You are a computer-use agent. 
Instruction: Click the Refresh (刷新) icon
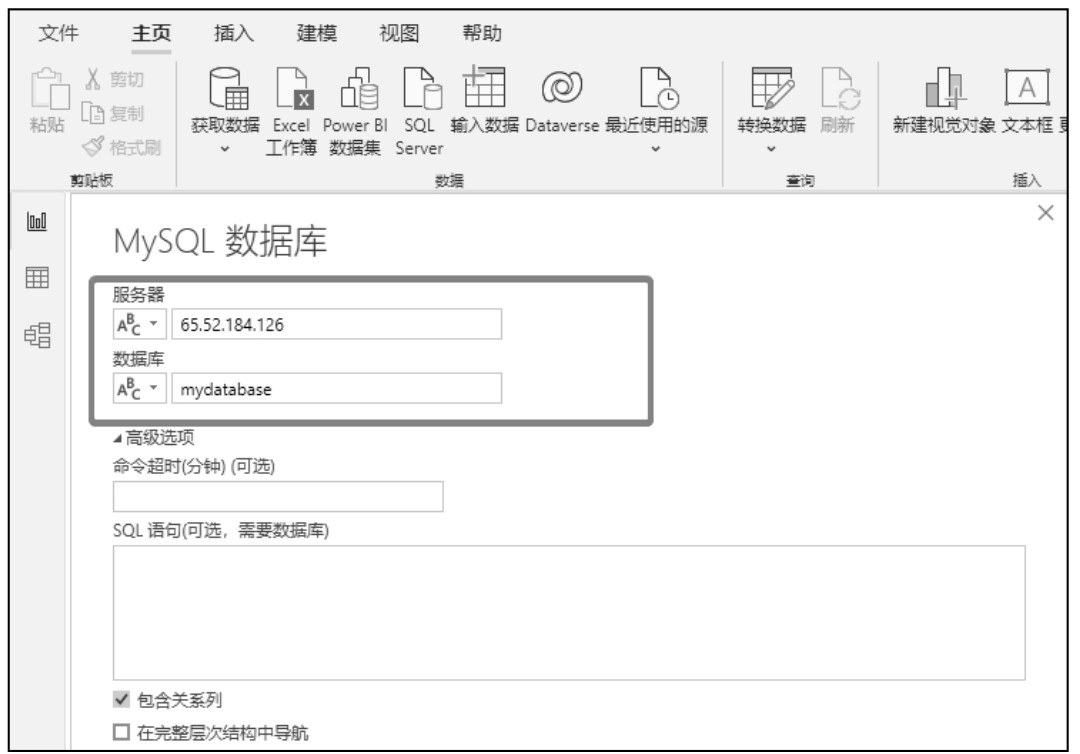(x=840, y=88)
